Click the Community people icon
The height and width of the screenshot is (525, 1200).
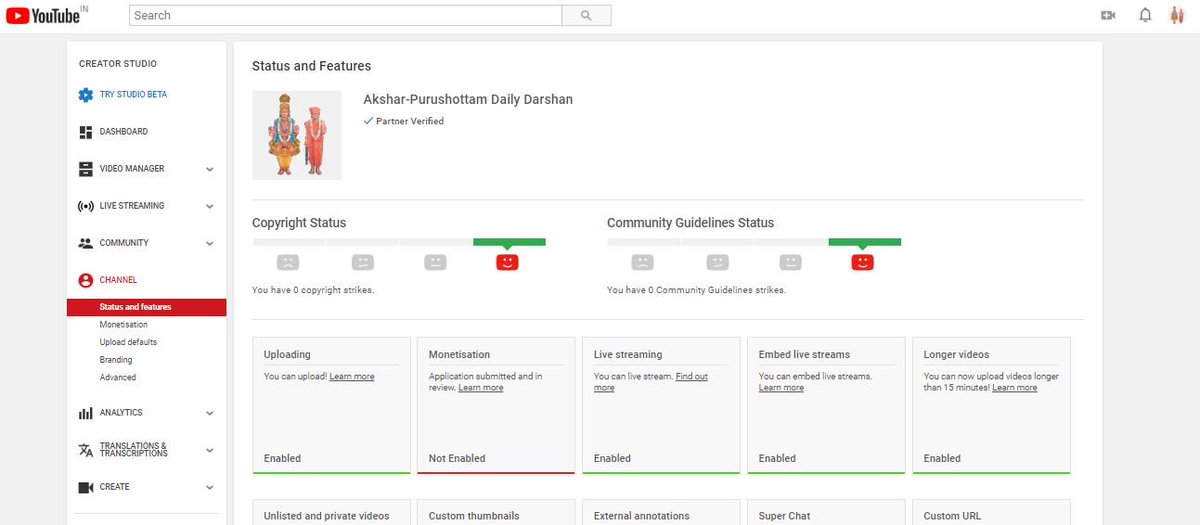(86, 243)
